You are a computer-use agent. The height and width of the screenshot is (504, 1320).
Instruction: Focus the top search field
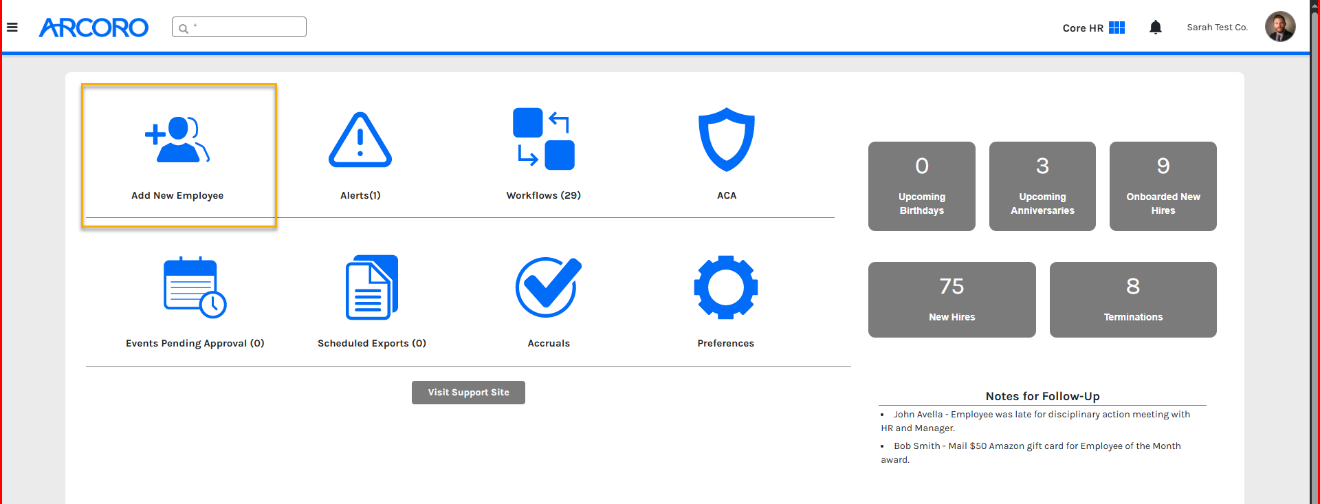coord(239,27)
